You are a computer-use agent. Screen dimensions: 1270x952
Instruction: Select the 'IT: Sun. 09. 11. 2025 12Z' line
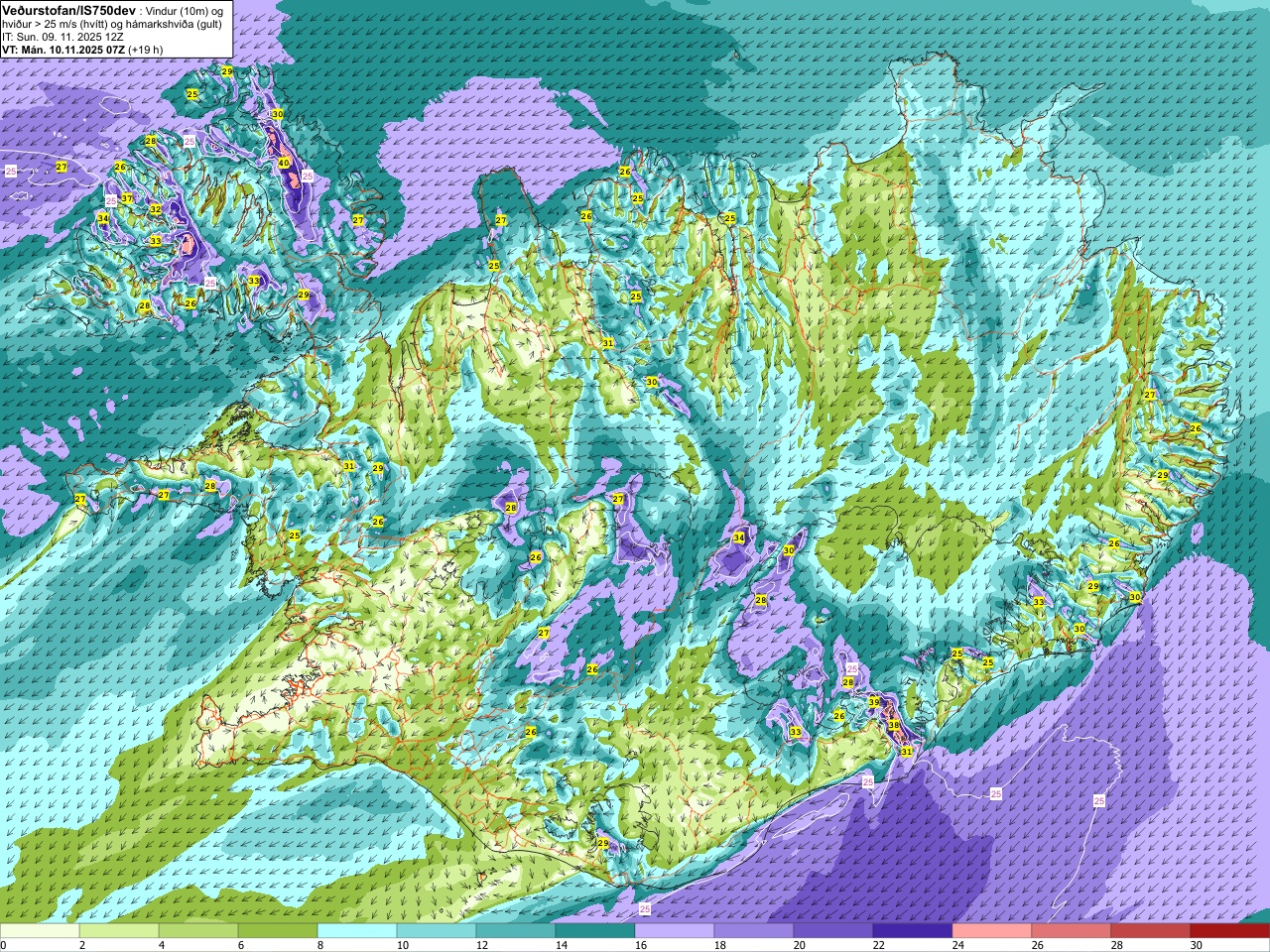click(64, 36)
